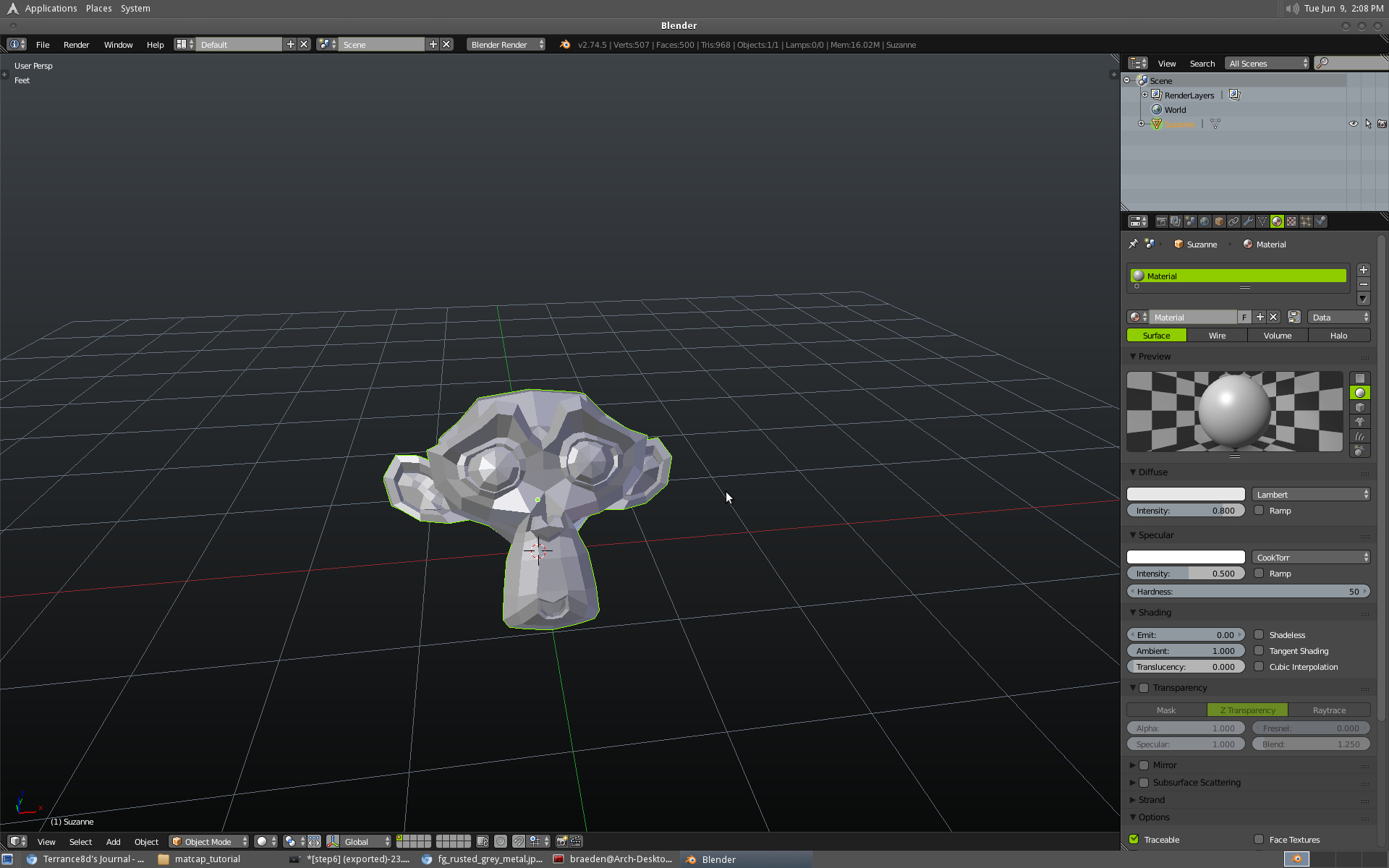Toggle proportional editing in 3D view header
This screenshot has height=868, width=1389.
pyautogui.click(x=501, y=841)
